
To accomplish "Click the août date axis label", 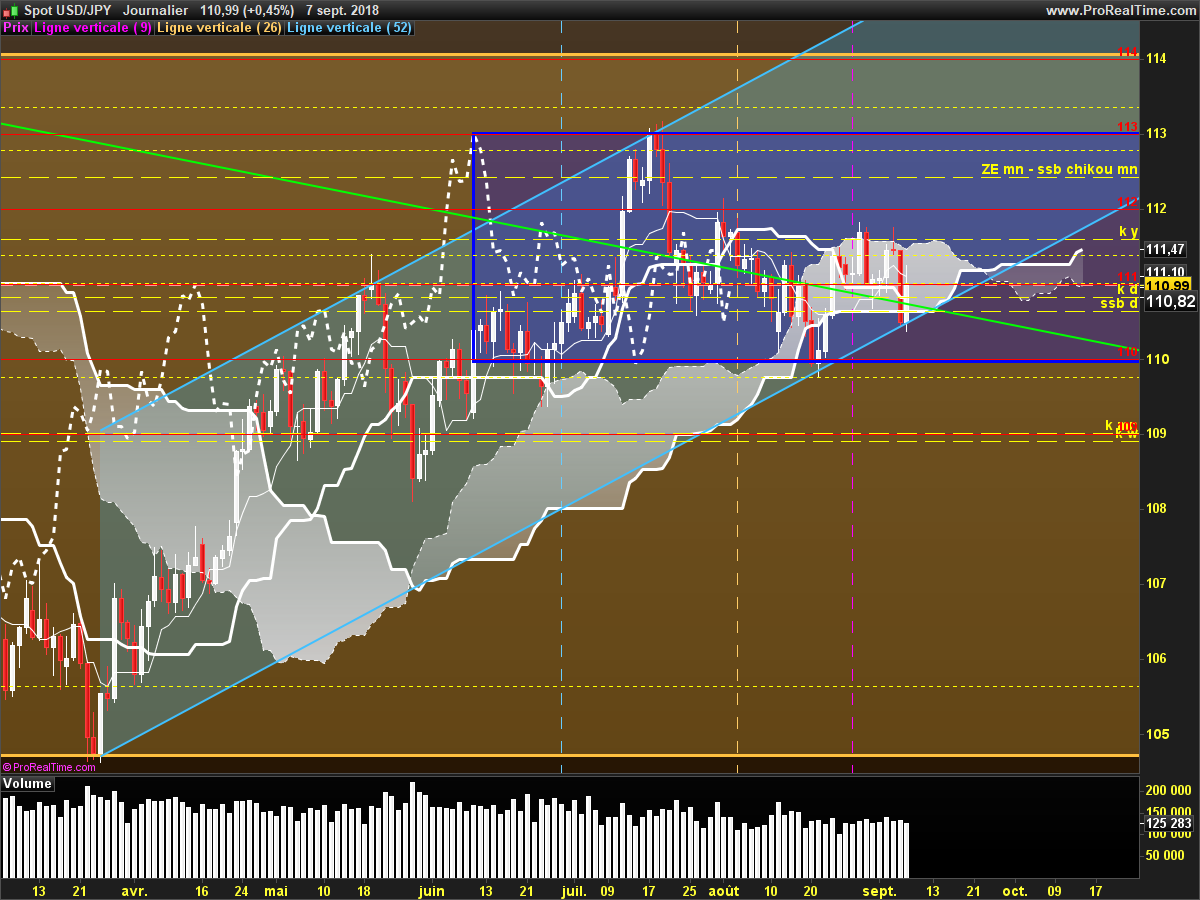I will point(724,890).
